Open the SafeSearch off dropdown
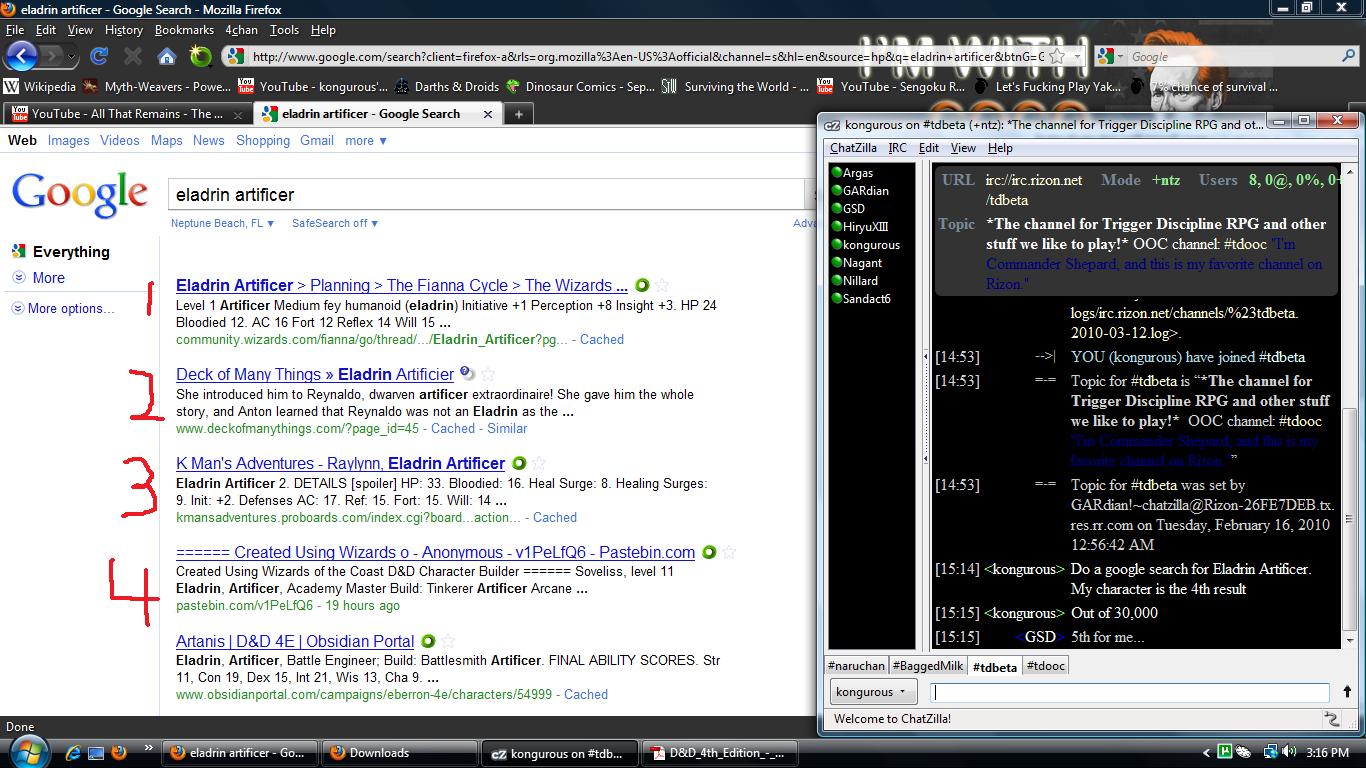This screenshot has height=768, width=1366. pyautogui.click(x=335, y=223)
